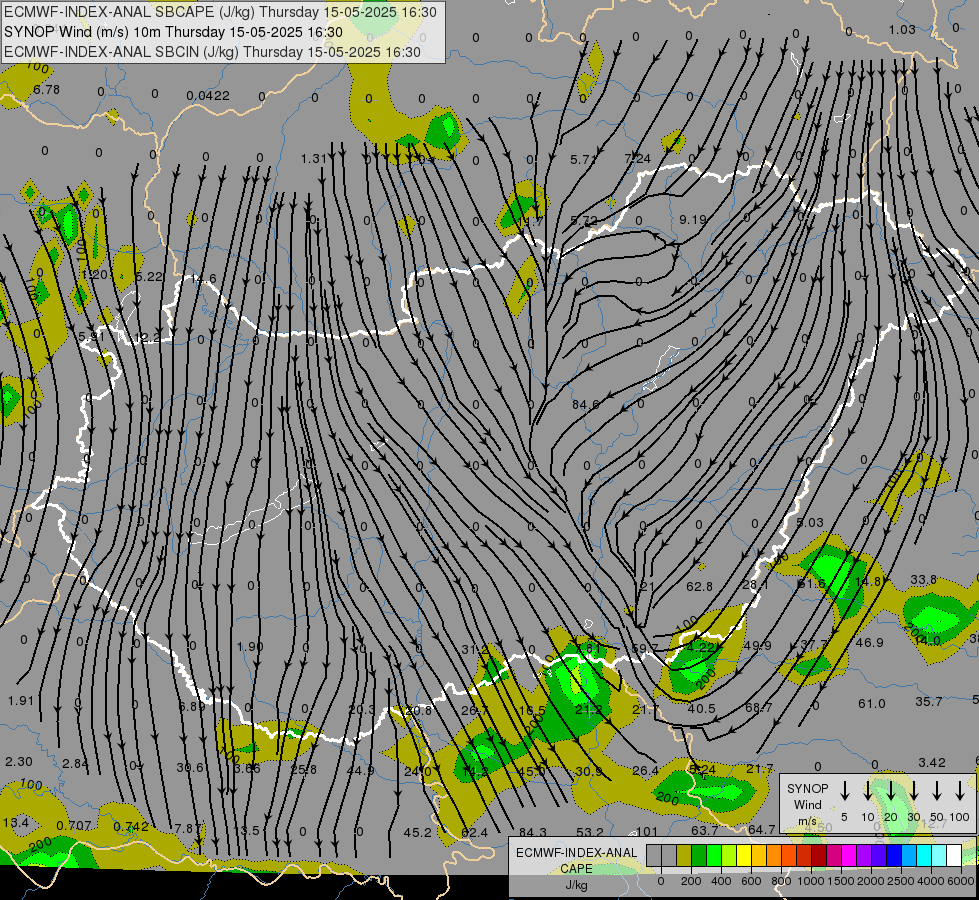Viewport: 979px width, 900px height.
Task: Click the map value 1.91
Action: tap(21, 700)
